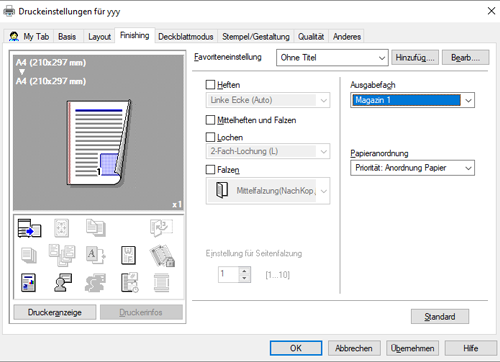Click the greyed single page stack icon
This screenshot has height=362, width=500.
[x=29, y=255]
